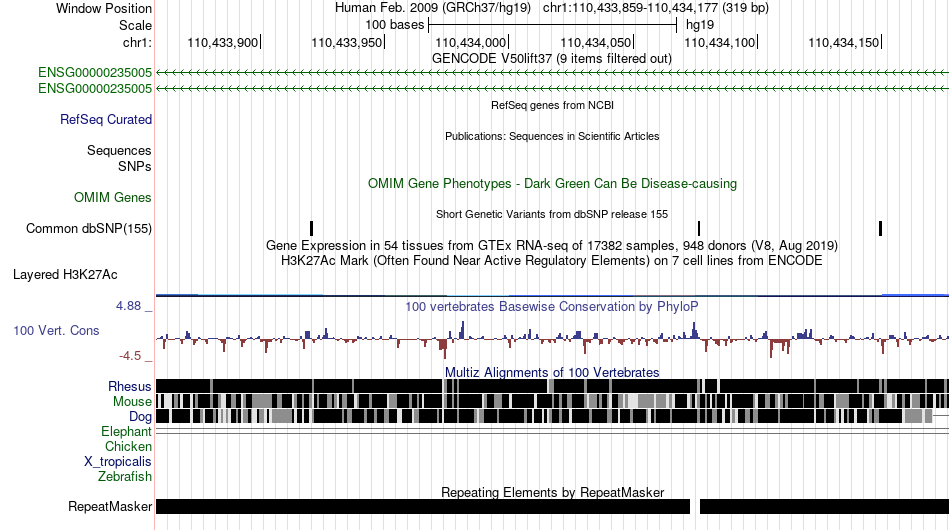Select the Mouse alignment row label
950x530 pixels.
[x=132, y=402]
